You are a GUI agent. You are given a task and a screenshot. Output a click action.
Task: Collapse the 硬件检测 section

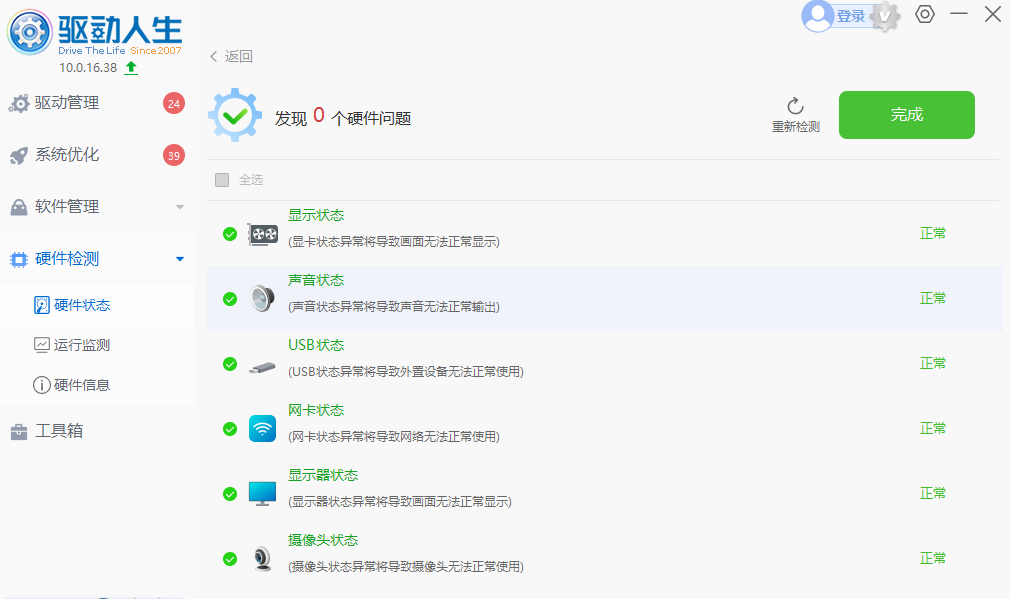(x=180, y=258)
